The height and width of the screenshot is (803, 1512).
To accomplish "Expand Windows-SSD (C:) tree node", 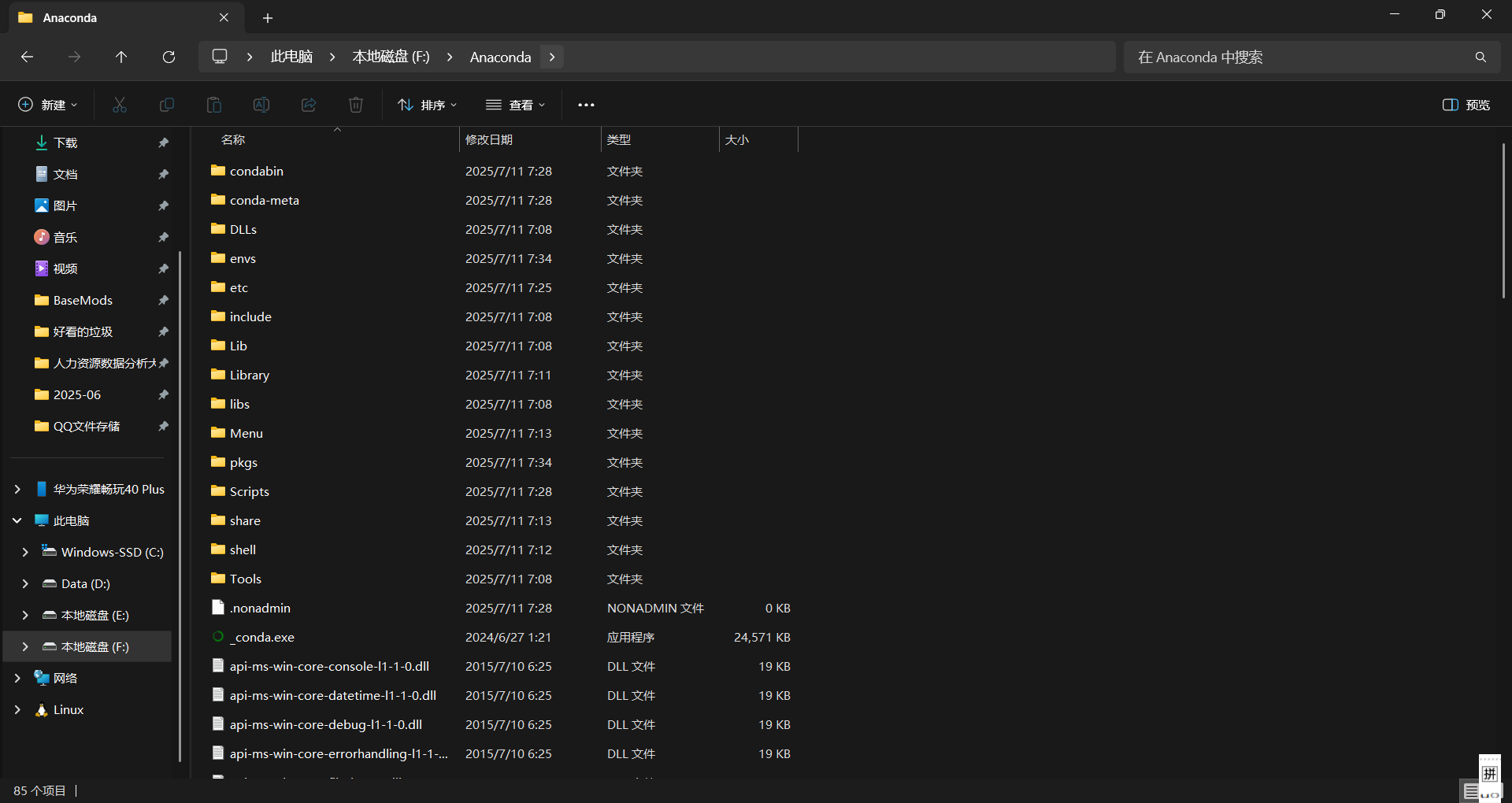I will pyautogui.click(x=25, y=552).
